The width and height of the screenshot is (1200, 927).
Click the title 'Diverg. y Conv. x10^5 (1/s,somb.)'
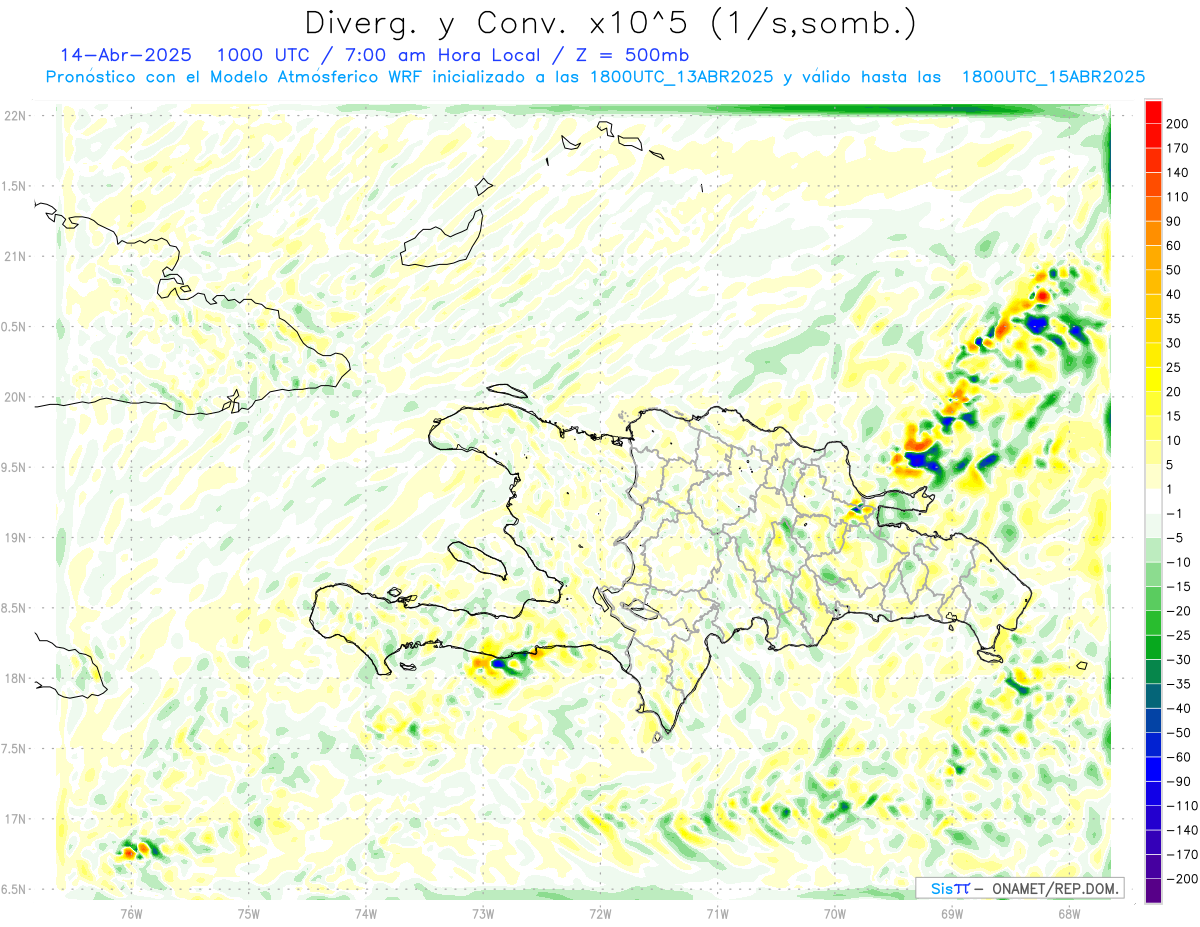610,22
